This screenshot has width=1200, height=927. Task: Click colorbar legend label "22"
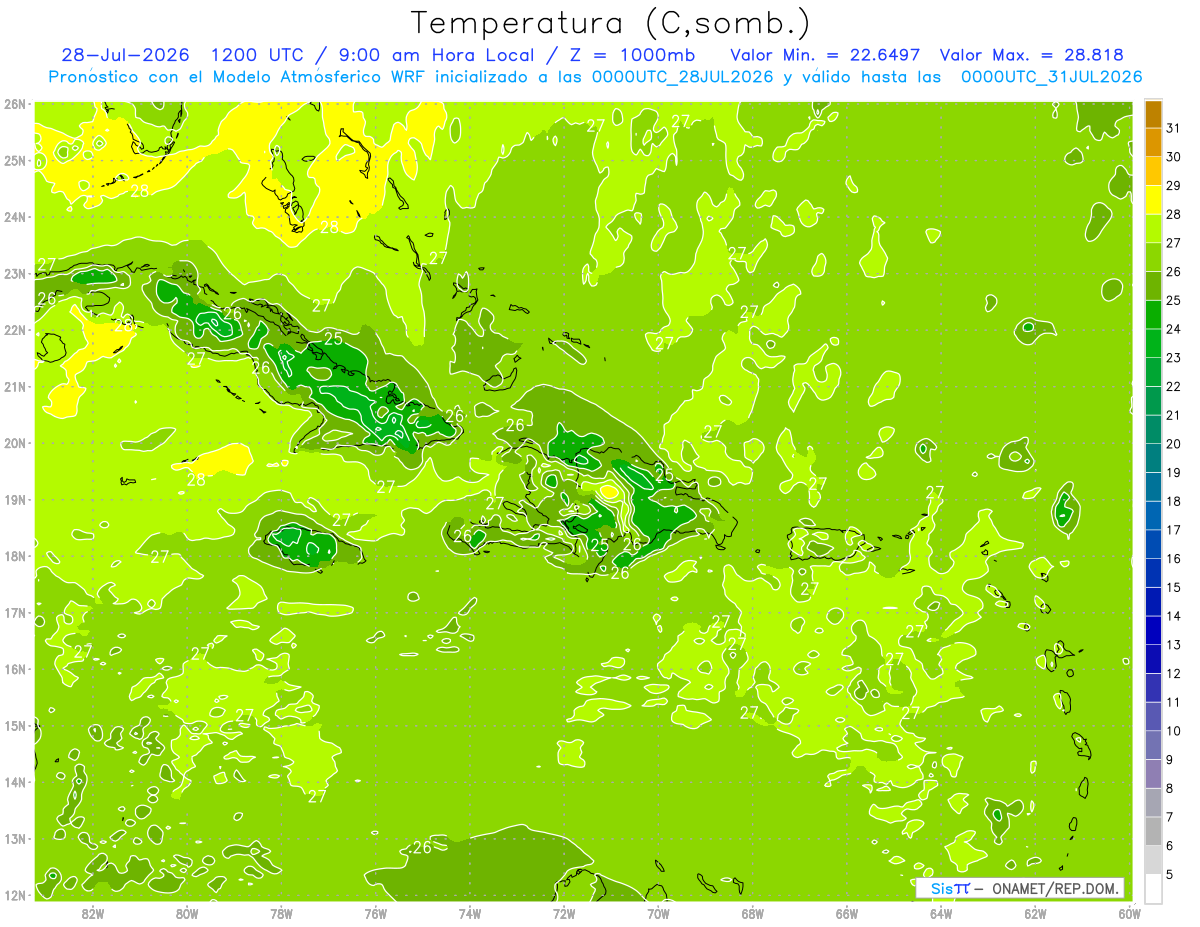1174,386
